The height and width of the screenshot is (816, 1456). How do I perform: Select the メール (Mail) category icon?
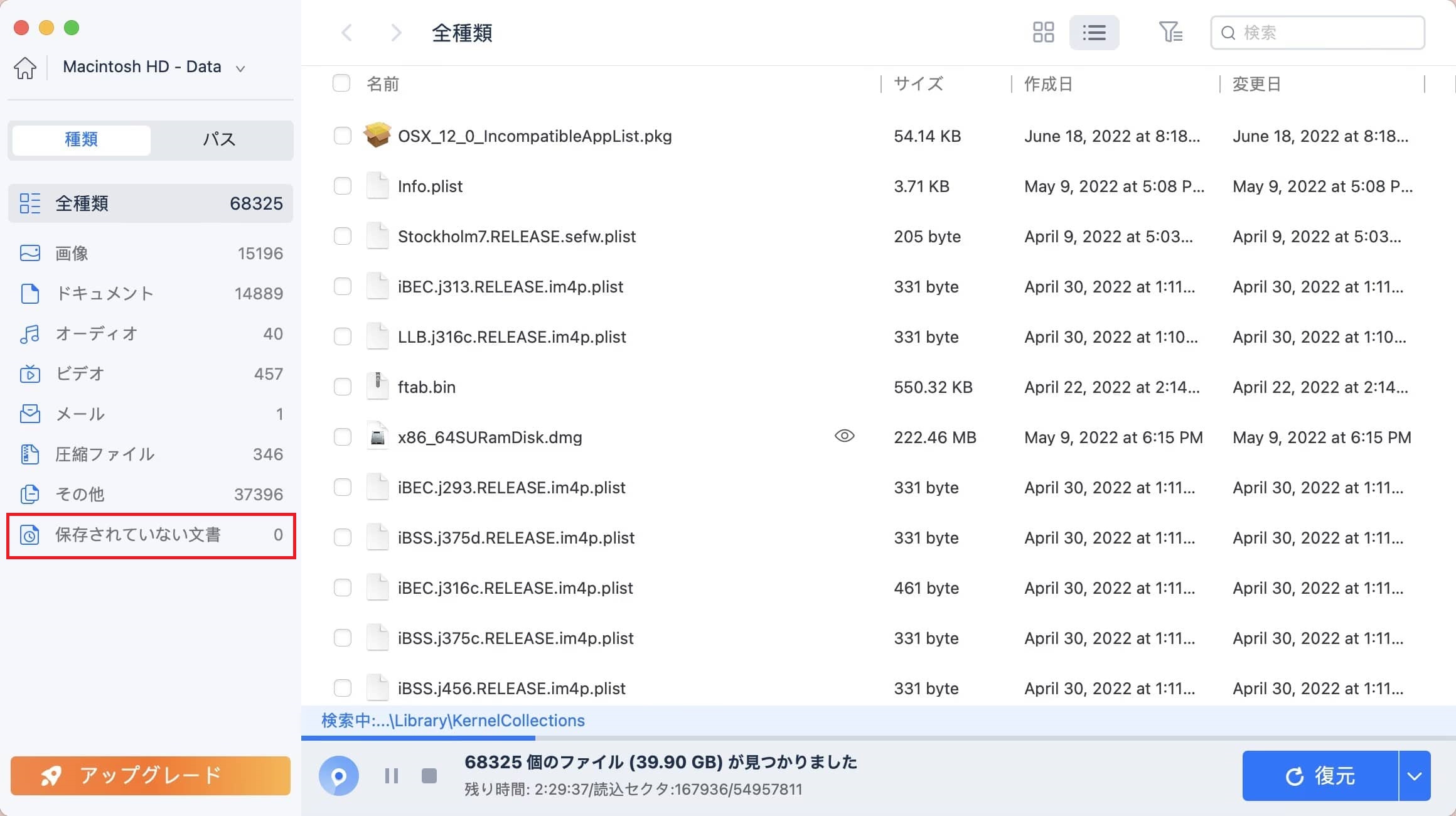click(x=29, y=414)
